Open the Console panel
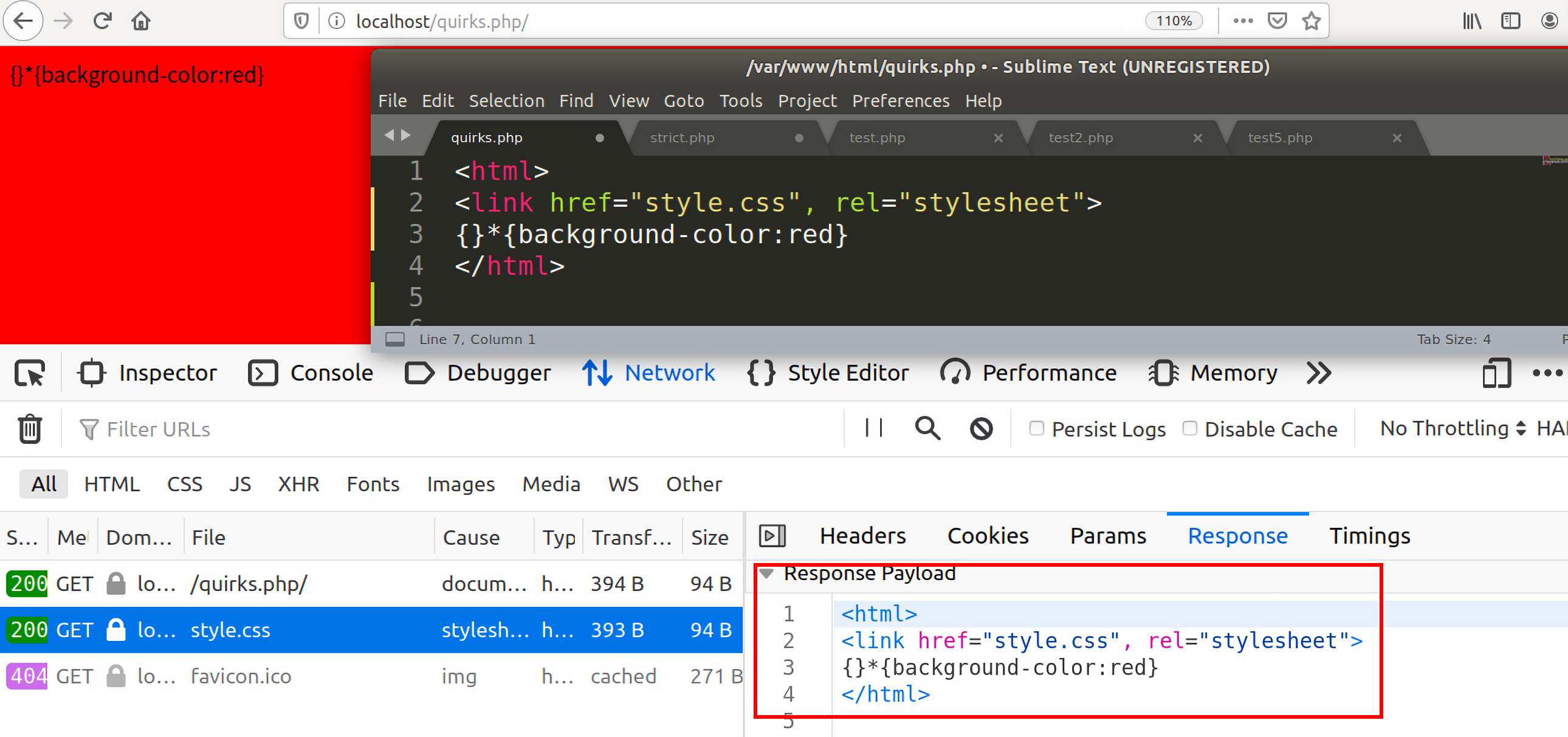This screenshot has width=1568, height=737. (311, 373)
